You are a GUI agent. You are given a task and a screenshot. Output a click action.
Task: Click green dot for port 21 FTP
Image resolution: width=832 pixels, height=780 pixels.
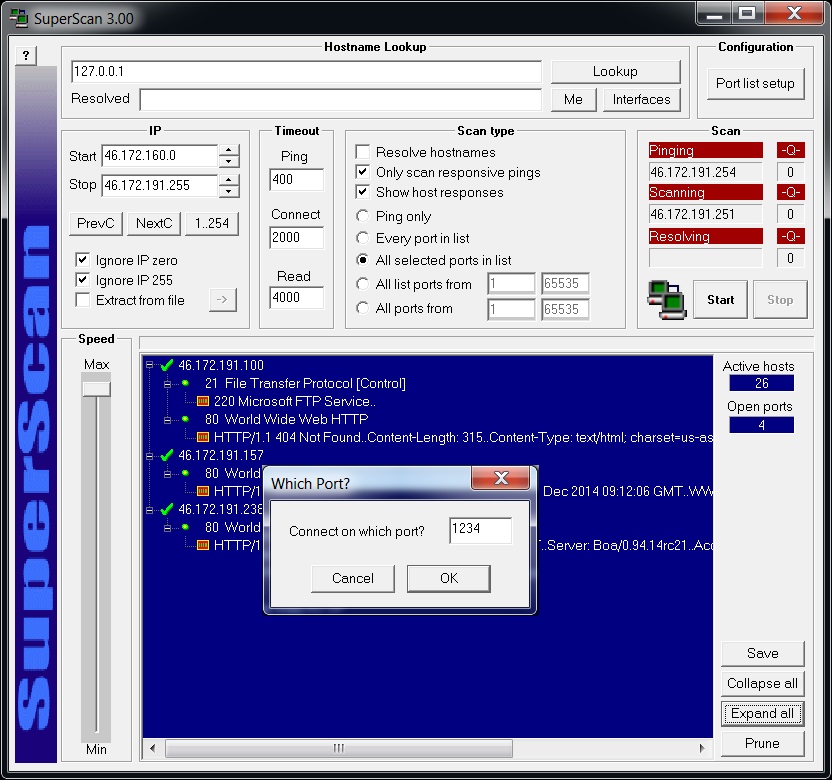point(185,383)
